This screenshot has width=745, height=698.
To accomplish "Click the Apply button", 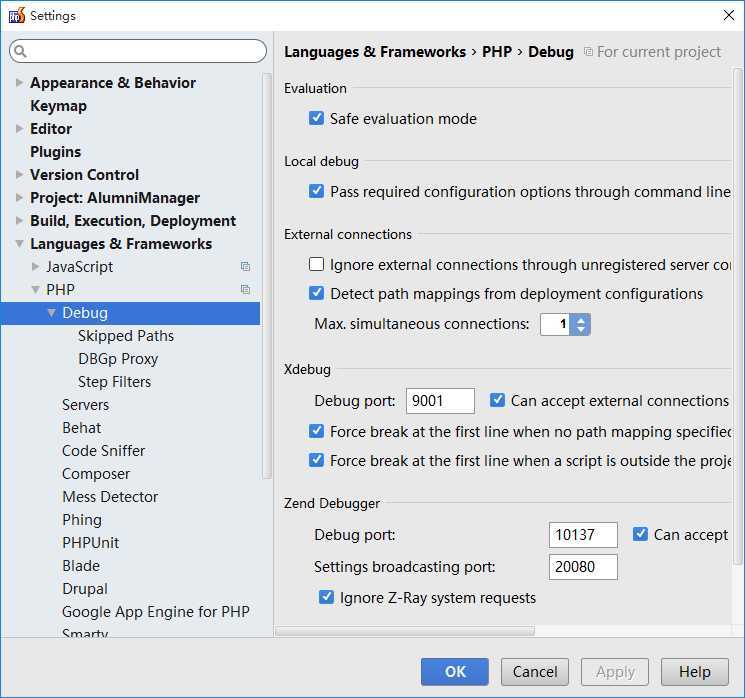I will point(615,671).
